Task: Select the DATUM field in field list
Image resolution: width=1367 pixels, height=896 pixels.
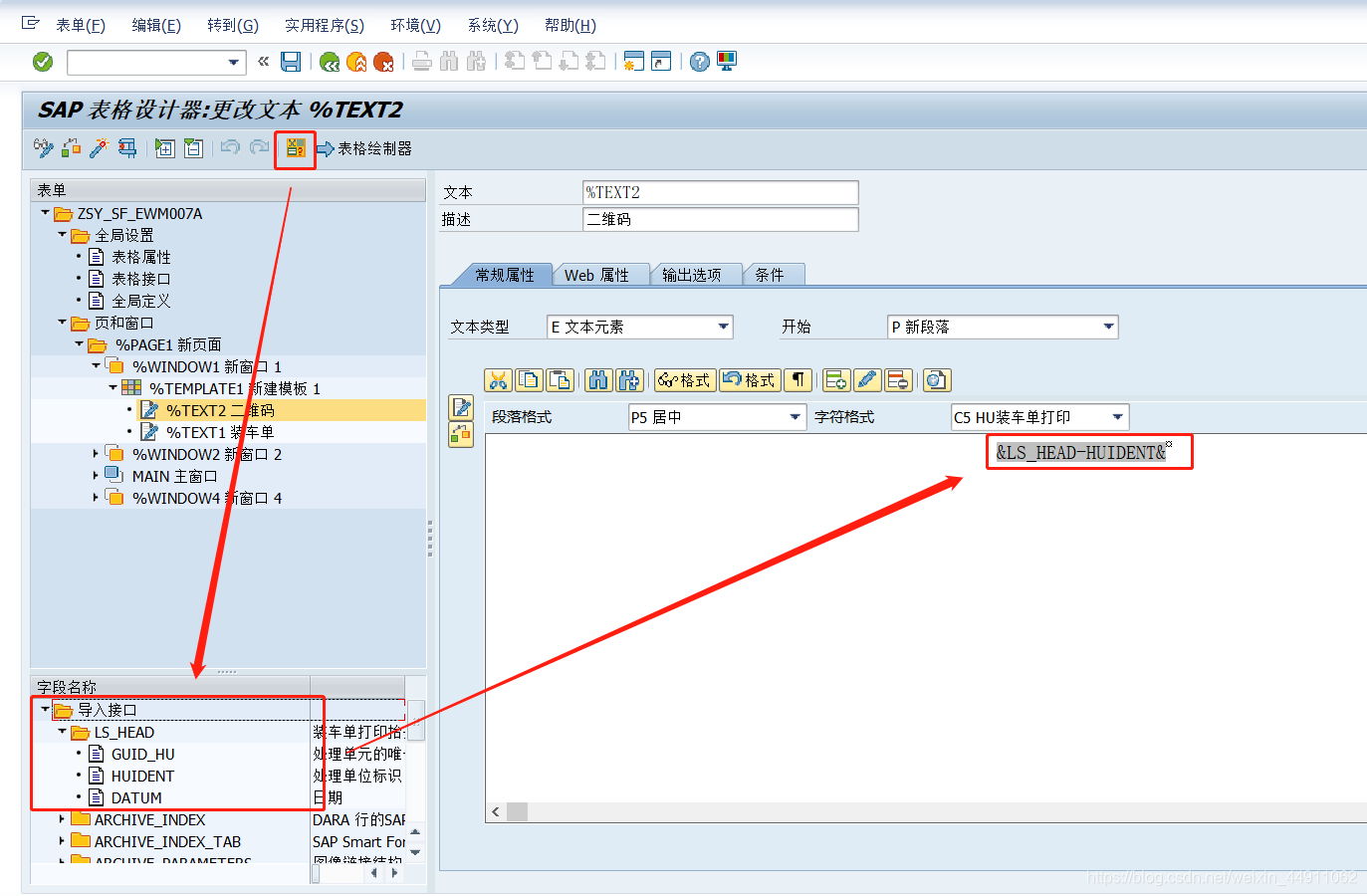Action: [136, 797]
